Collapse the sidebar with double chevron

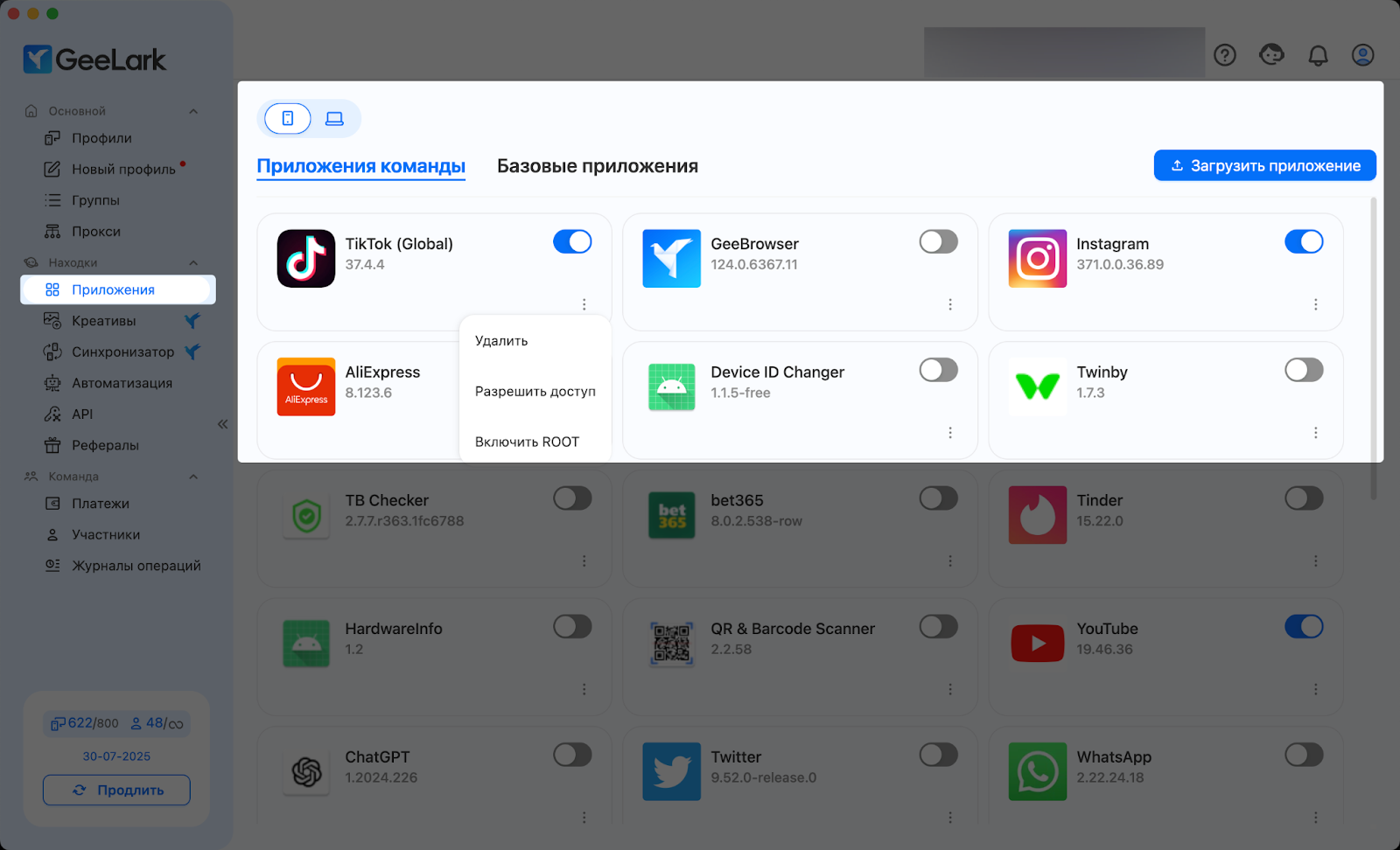pyautogui.click(x=222, y=424)
